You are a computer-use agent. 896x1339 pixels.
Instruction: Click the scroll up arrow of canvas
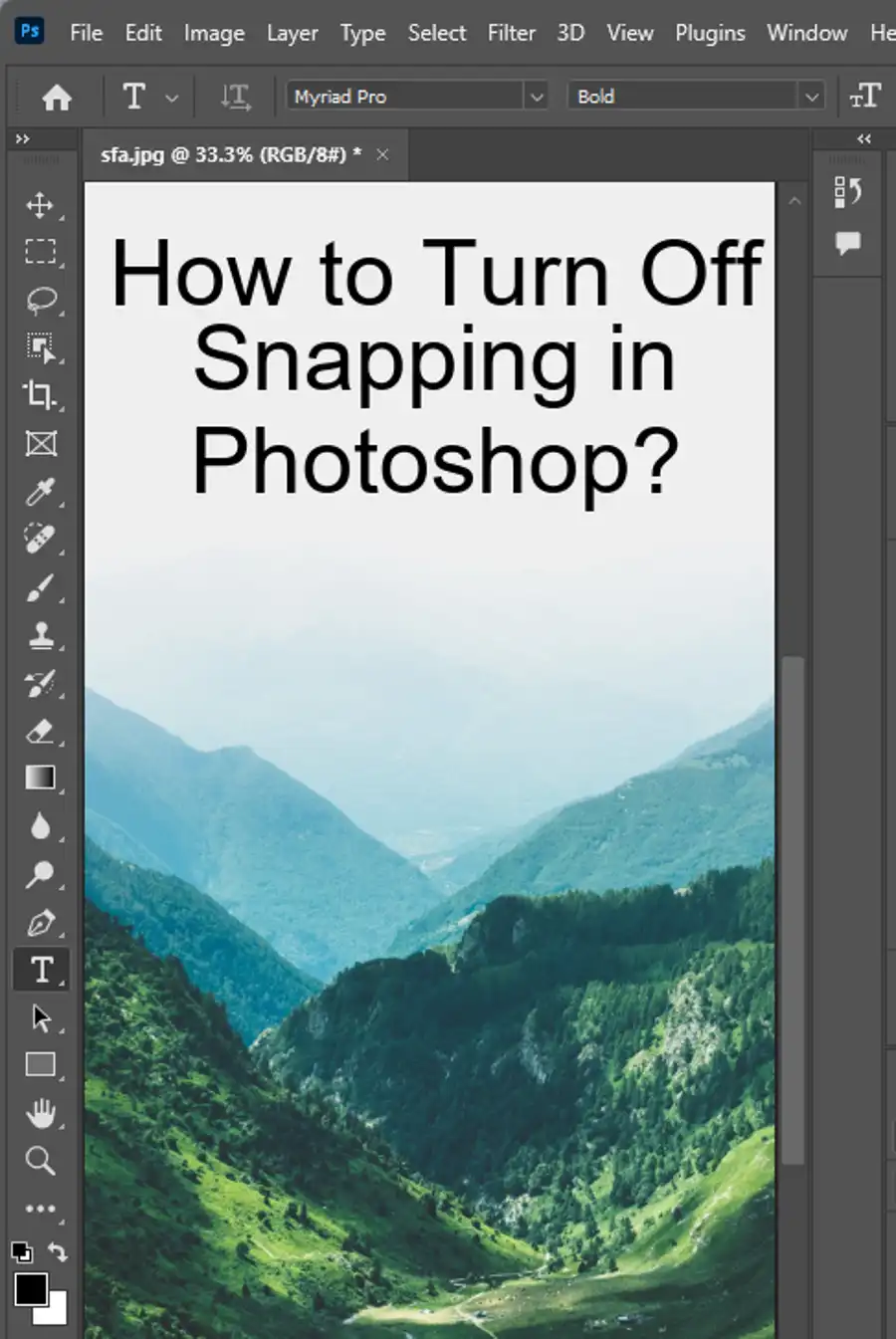[794, 201]
